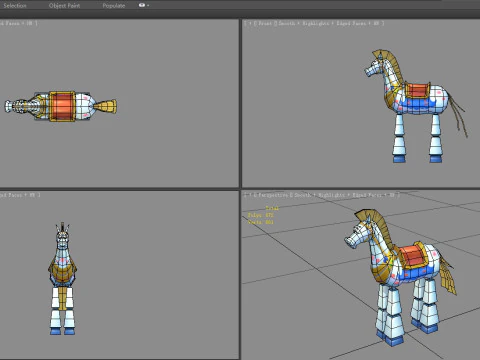Image resolution: width=480 pixels, height=360 pixels.
Task: Open the Front viewport's [+] general menu
Action: 249,23
